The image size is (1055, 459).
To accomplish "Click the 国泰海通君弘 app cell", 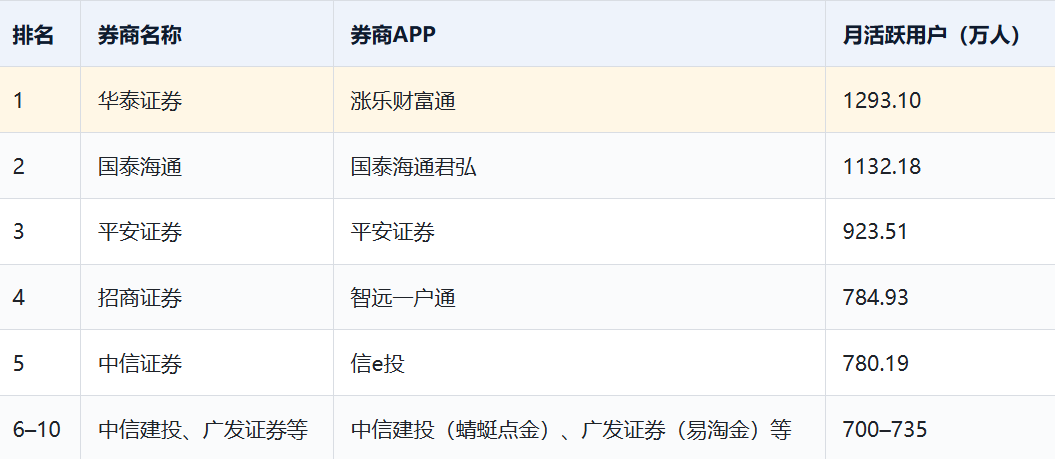I will coord(579,166).
